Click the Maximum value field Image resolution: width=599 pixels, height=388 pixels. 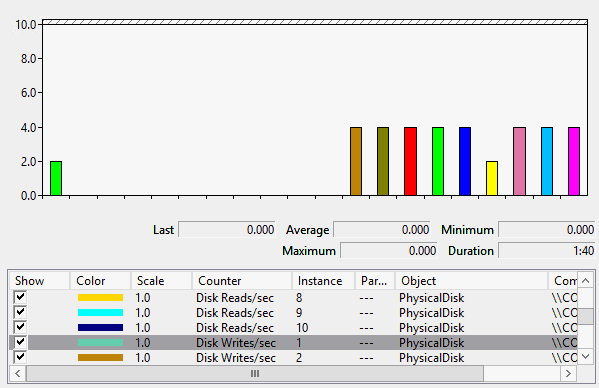coord(389,251)
